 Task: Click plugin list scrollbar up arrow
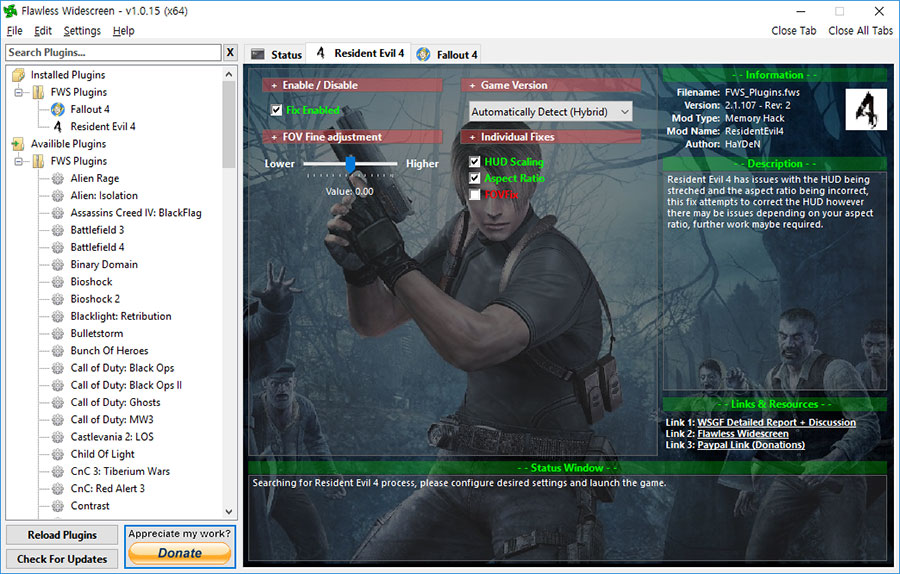(x=229, y=74)
